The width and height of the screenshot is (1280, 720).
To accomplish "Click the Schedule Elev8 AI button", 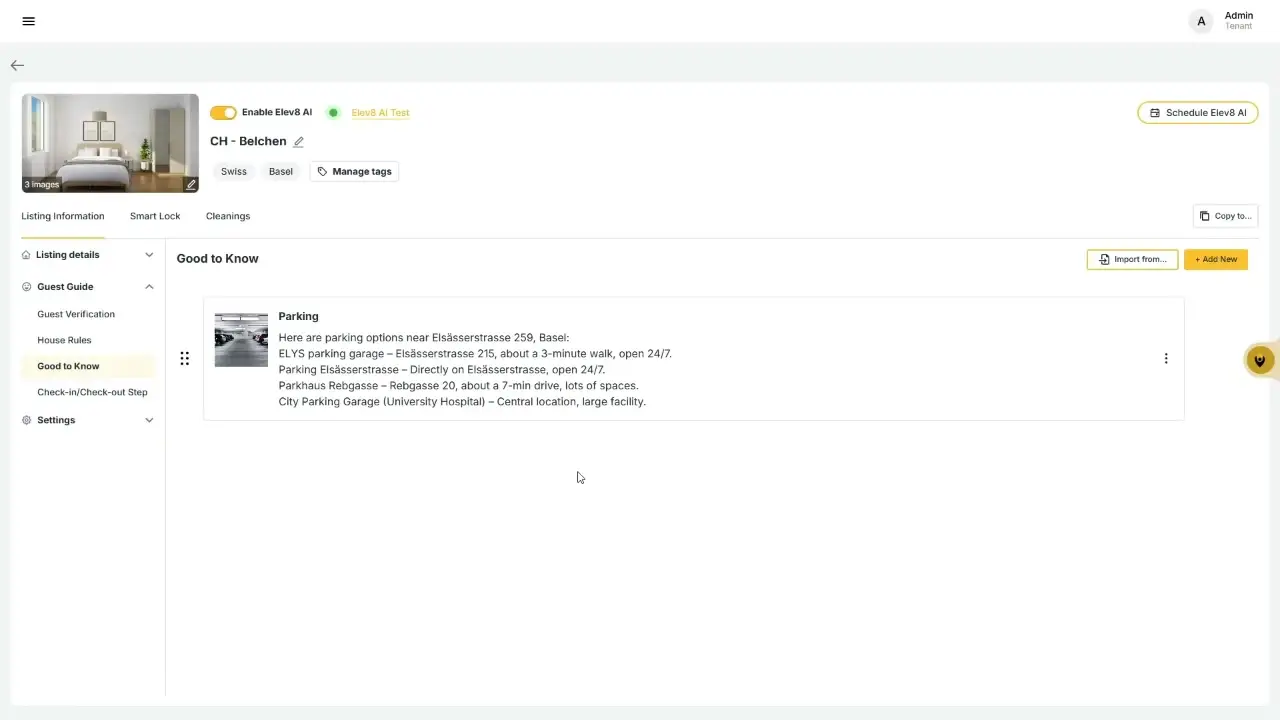I will click(1198, 113).
